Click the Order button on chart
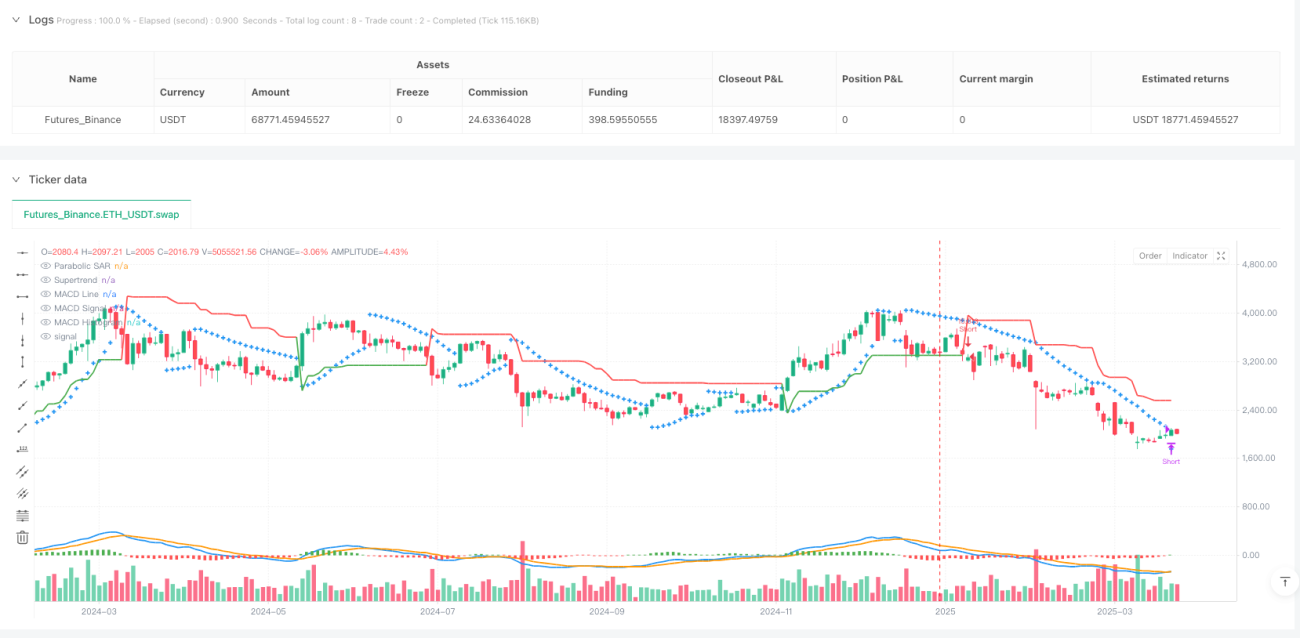 1150,256
